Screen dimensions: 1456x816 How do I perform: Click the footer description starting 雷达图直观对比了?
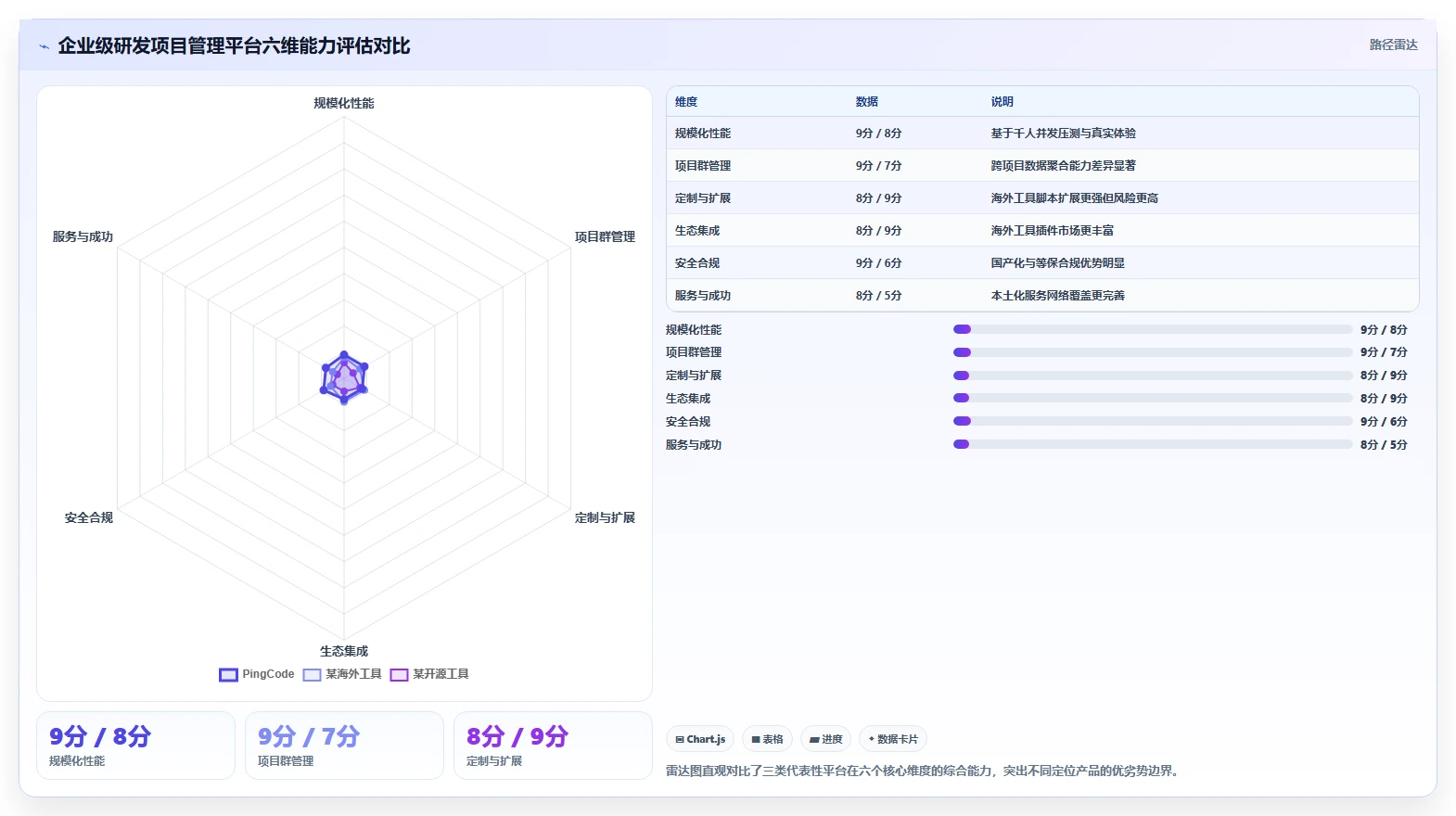pos(924,771)
